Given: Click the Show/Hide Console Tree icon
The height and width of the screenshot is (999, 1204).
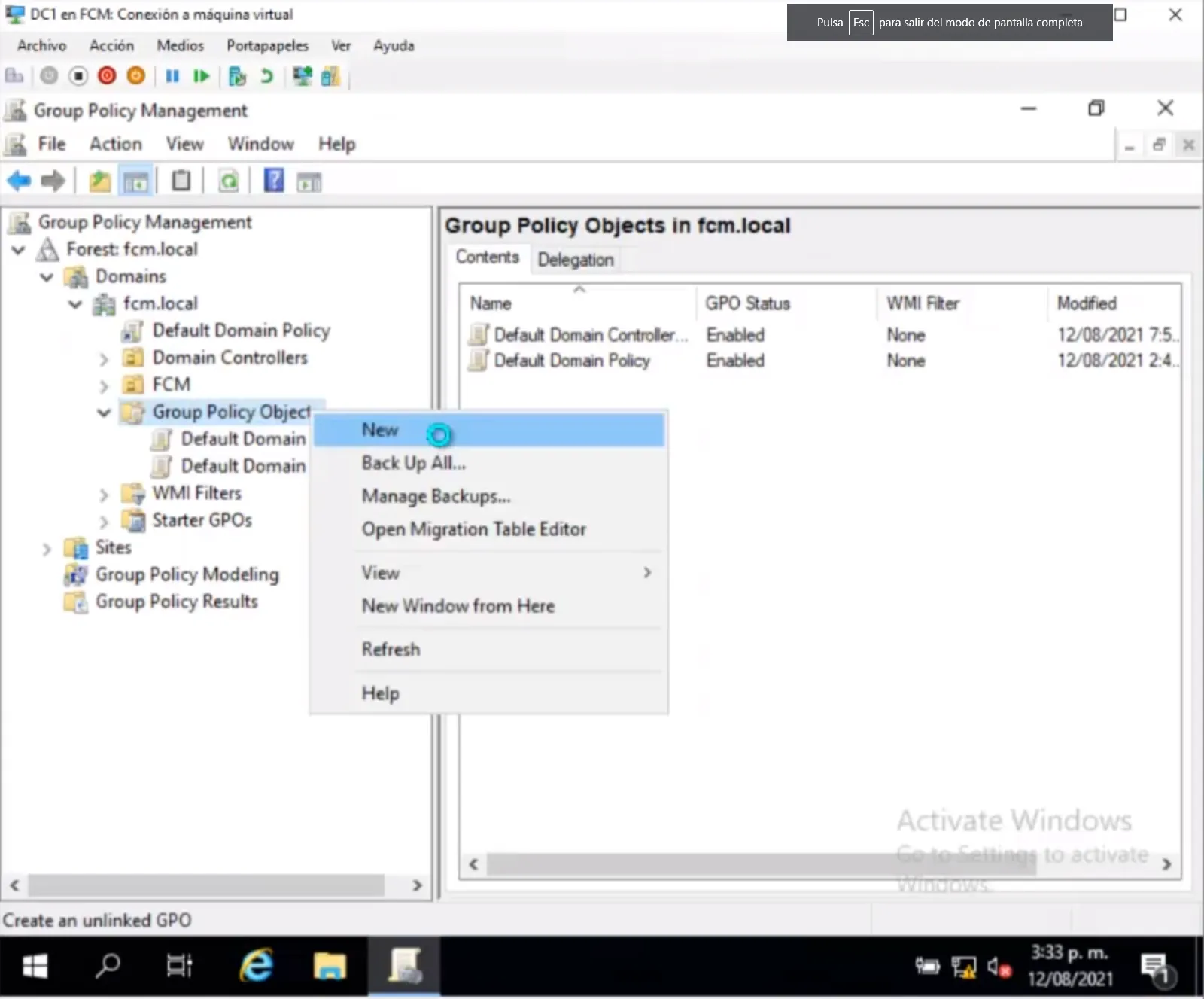Looking at the screenshot, I should coord(136,181).
